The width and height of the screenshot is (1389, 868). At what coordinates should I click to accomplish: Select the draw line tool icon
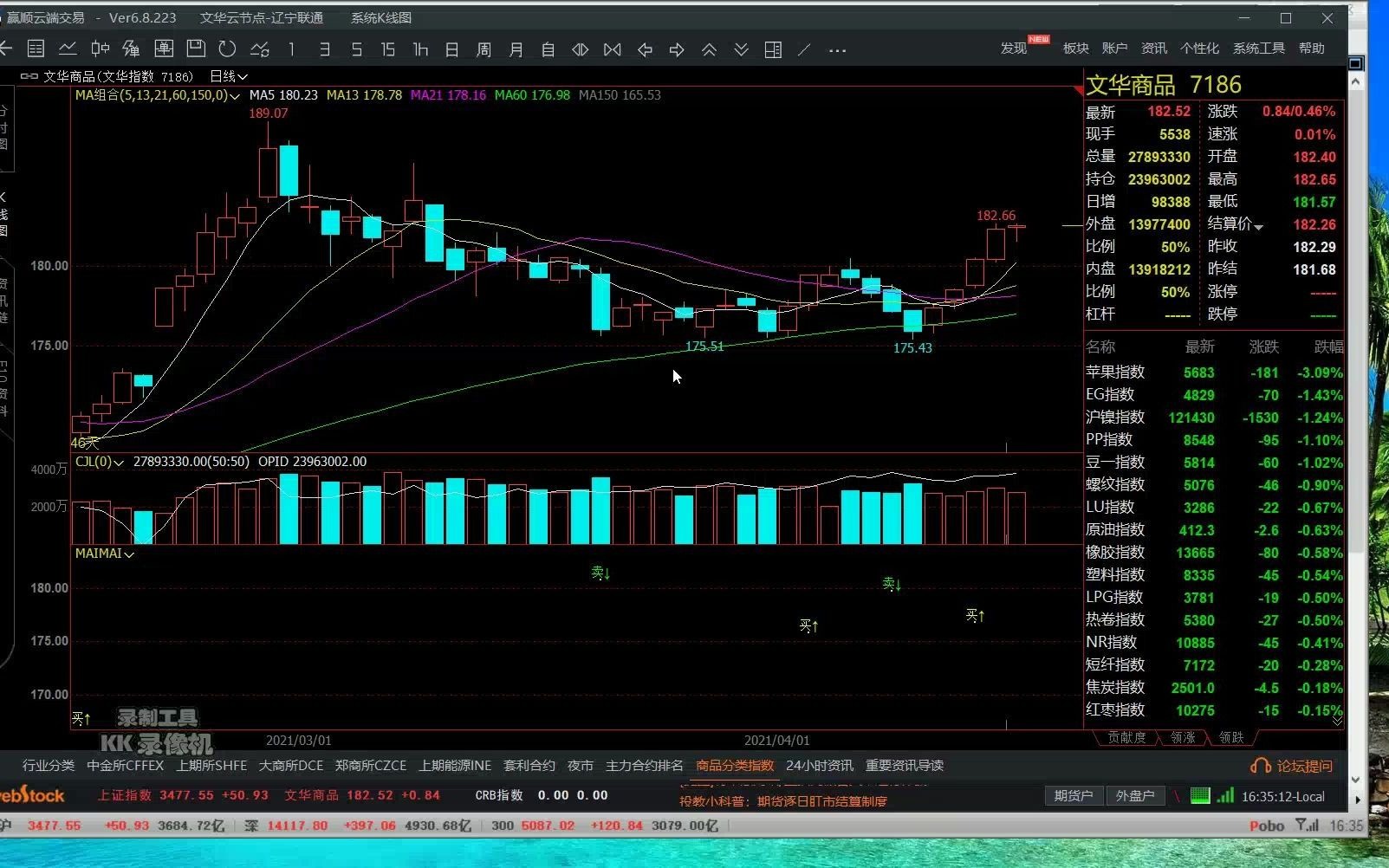[x=804, y=49]
